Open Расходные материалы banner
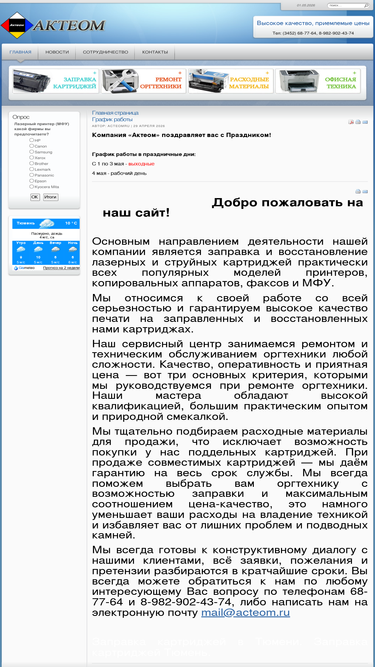The width and height of the screenshot is (375, 667). pyautogui.click(x=231, y=81)
